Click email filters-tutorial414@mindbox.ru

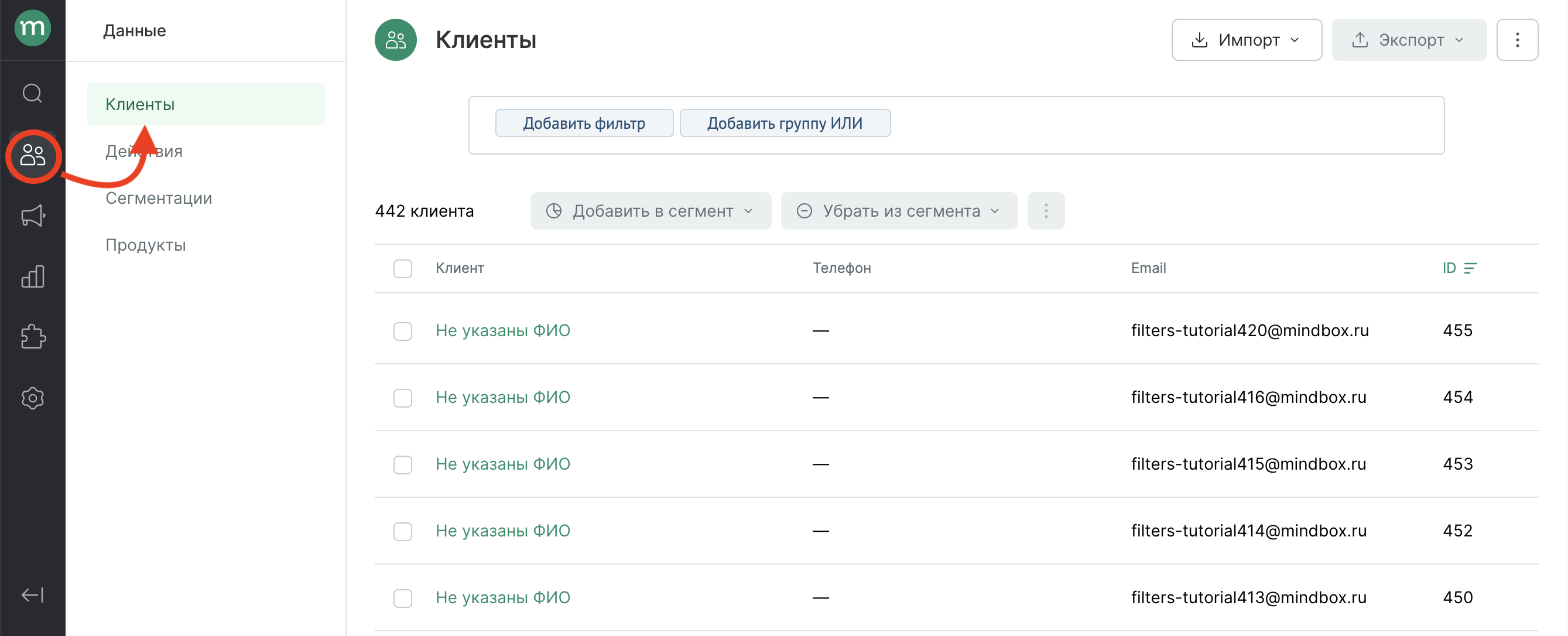point(1248,531)
